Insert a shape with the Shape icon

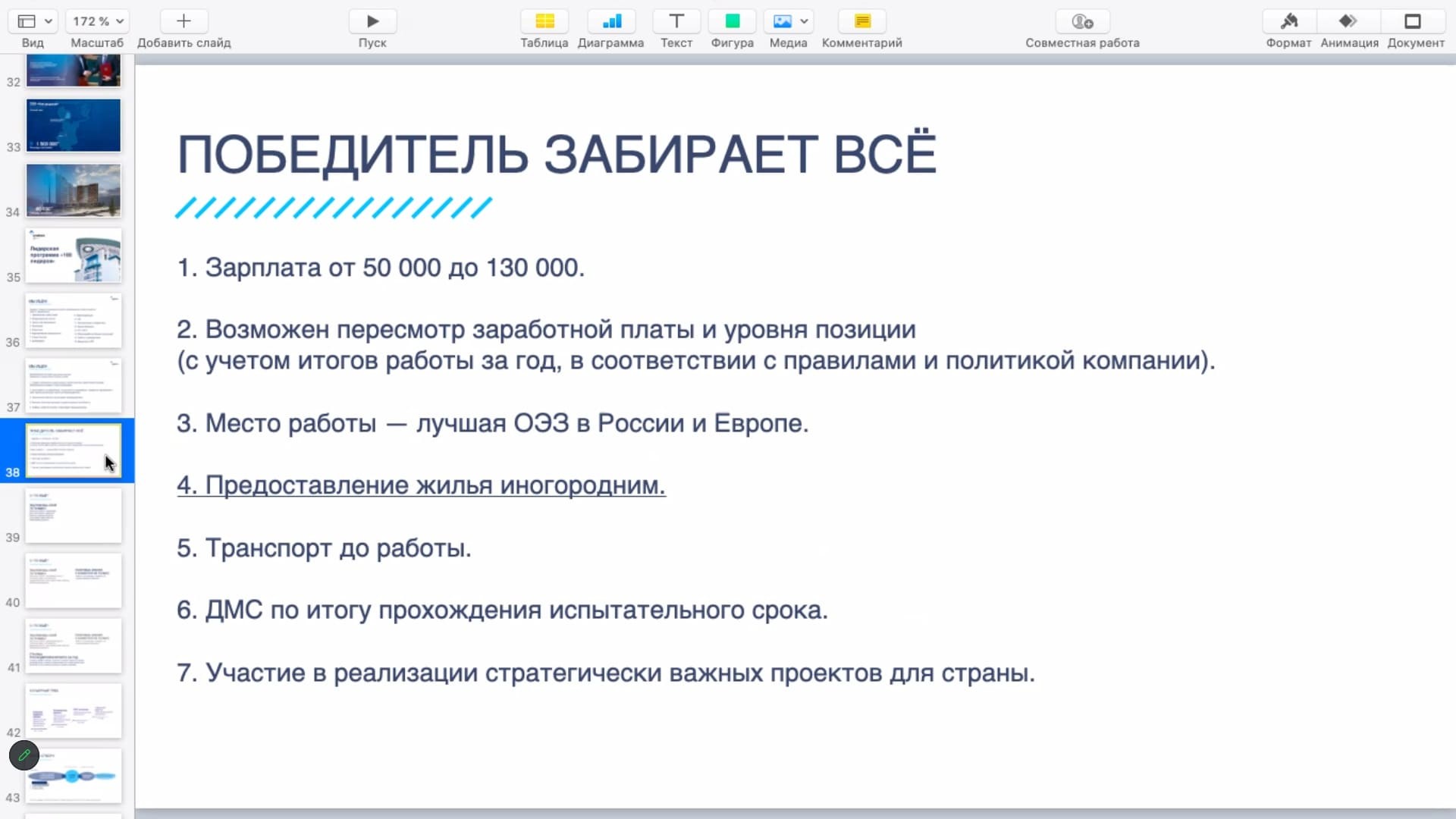coord(732,21)
